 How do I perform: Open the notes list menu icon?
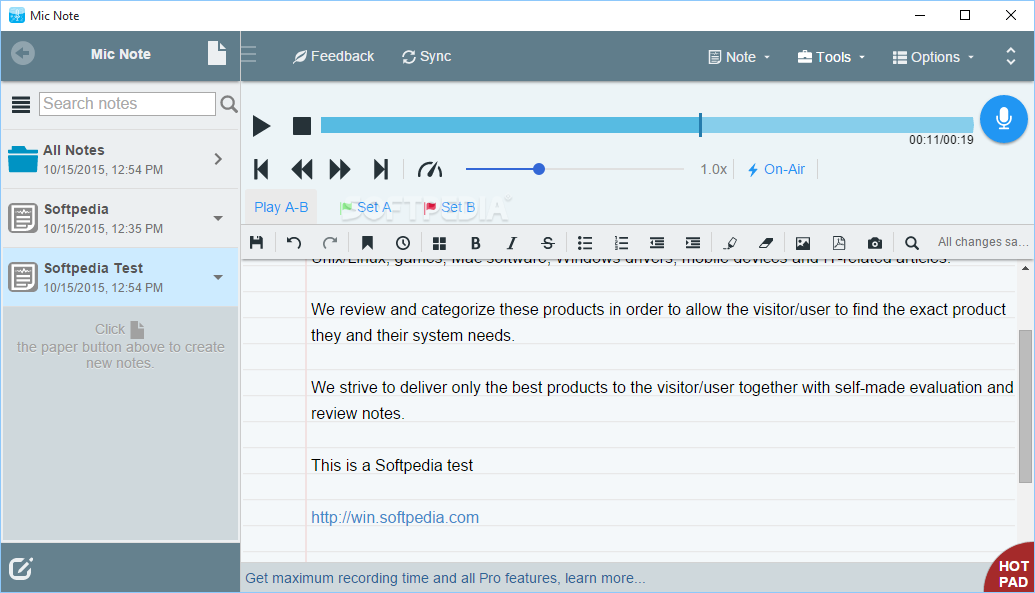click(21, 104)
